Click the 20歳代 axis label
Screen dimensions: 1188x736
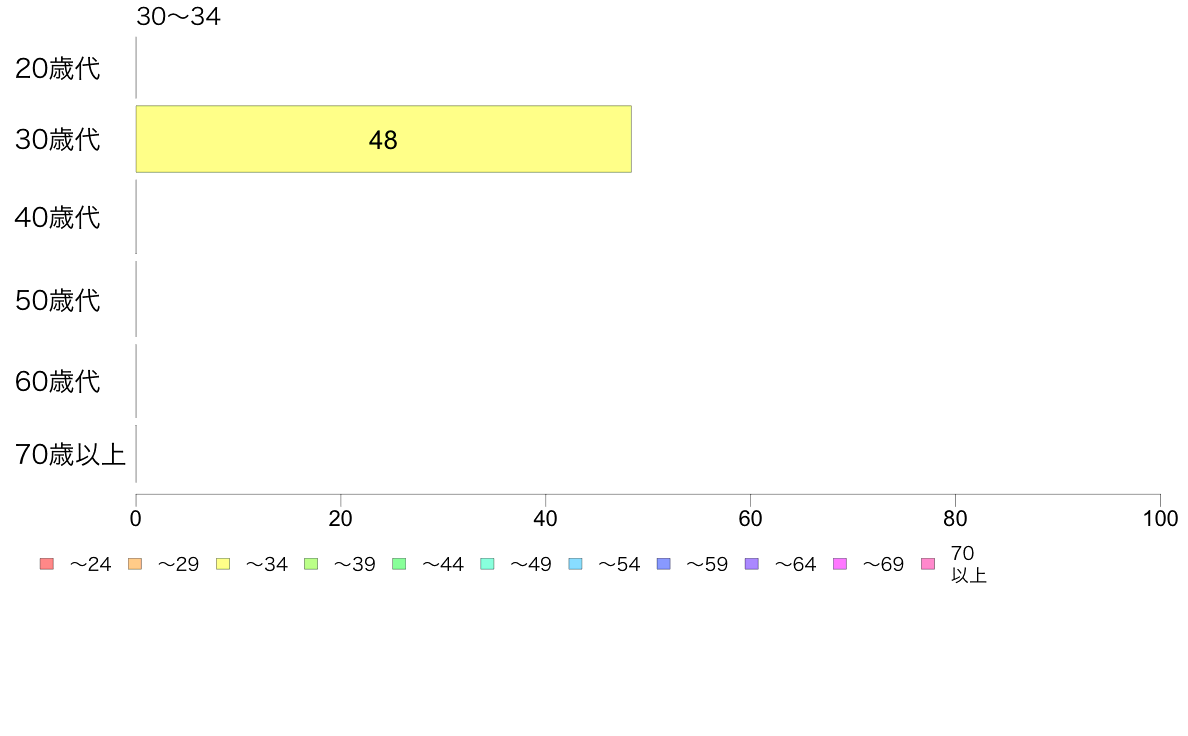click(58, 68)
